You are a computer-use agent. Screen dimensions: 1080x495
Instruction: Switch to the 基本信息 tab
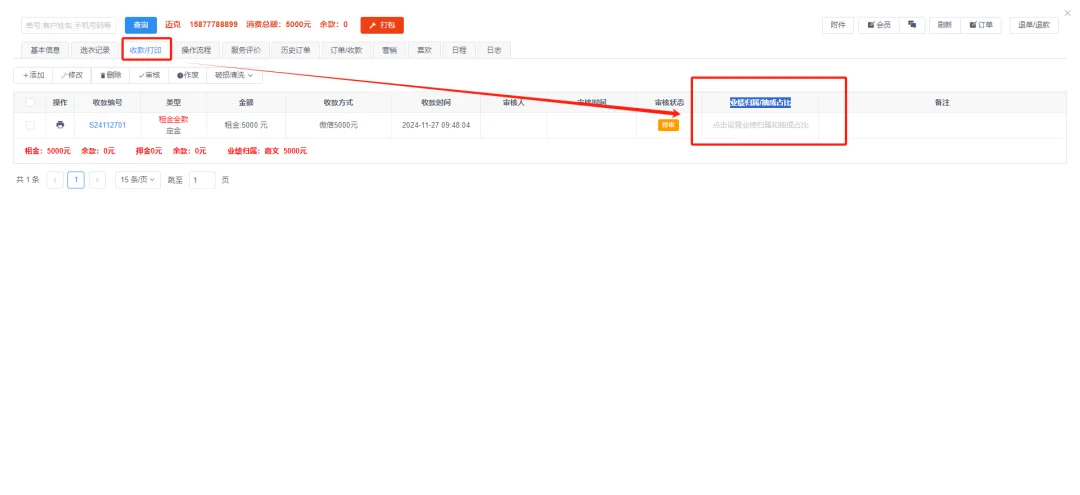pyautogui.click(x=45, y=49)
